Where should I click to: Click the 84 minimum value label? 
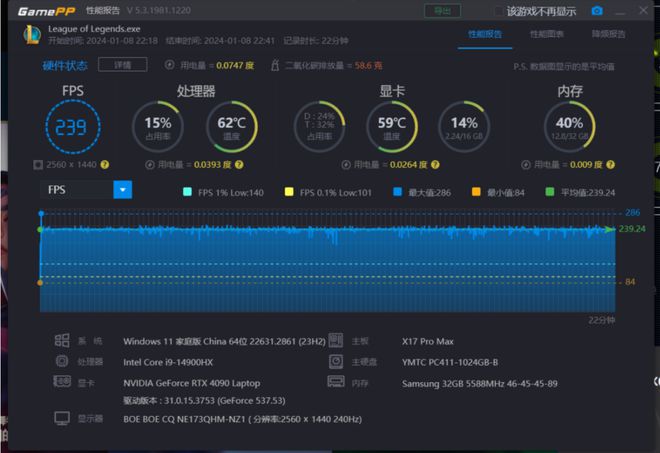630,282
